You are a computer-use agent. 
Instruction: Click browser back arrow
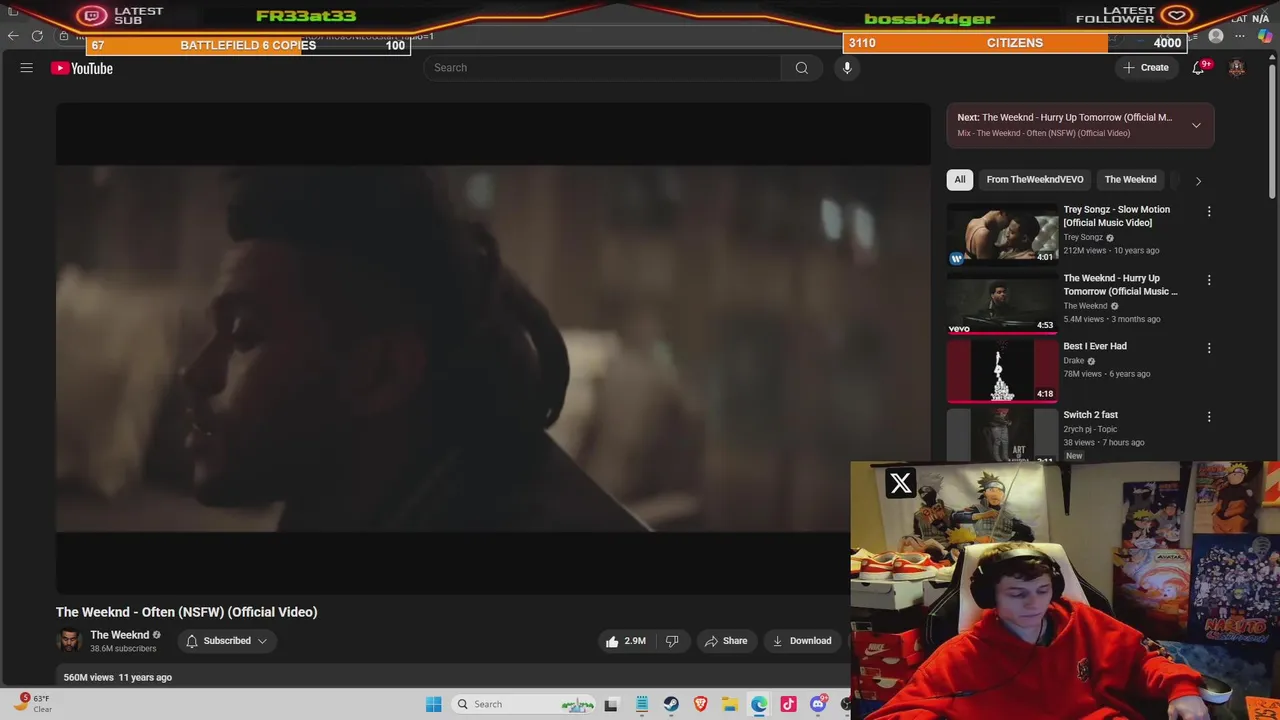click(13, 36)
